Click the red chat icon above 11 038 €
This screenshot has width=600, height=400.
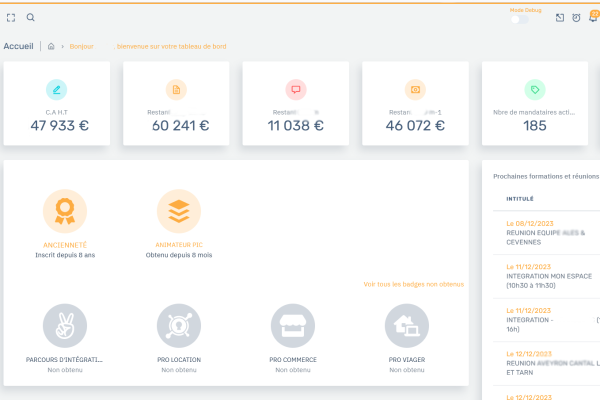[x=295, y=89]
